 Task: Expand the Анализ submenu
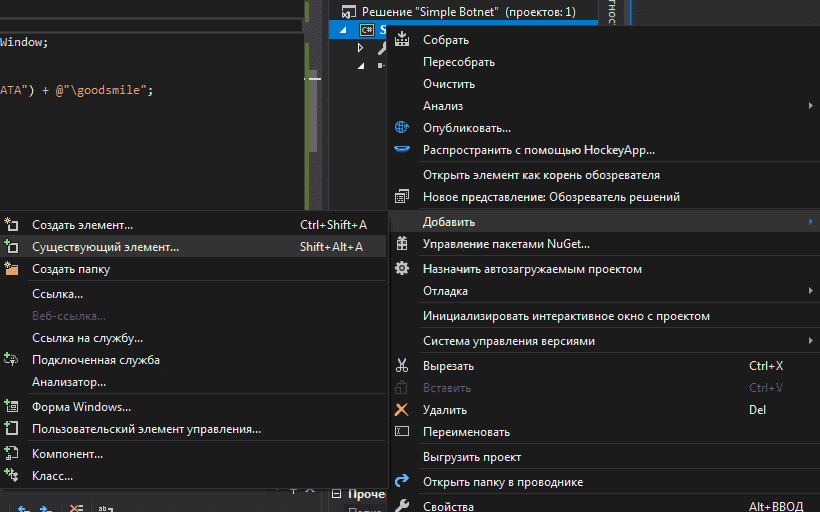click(810, 106)
